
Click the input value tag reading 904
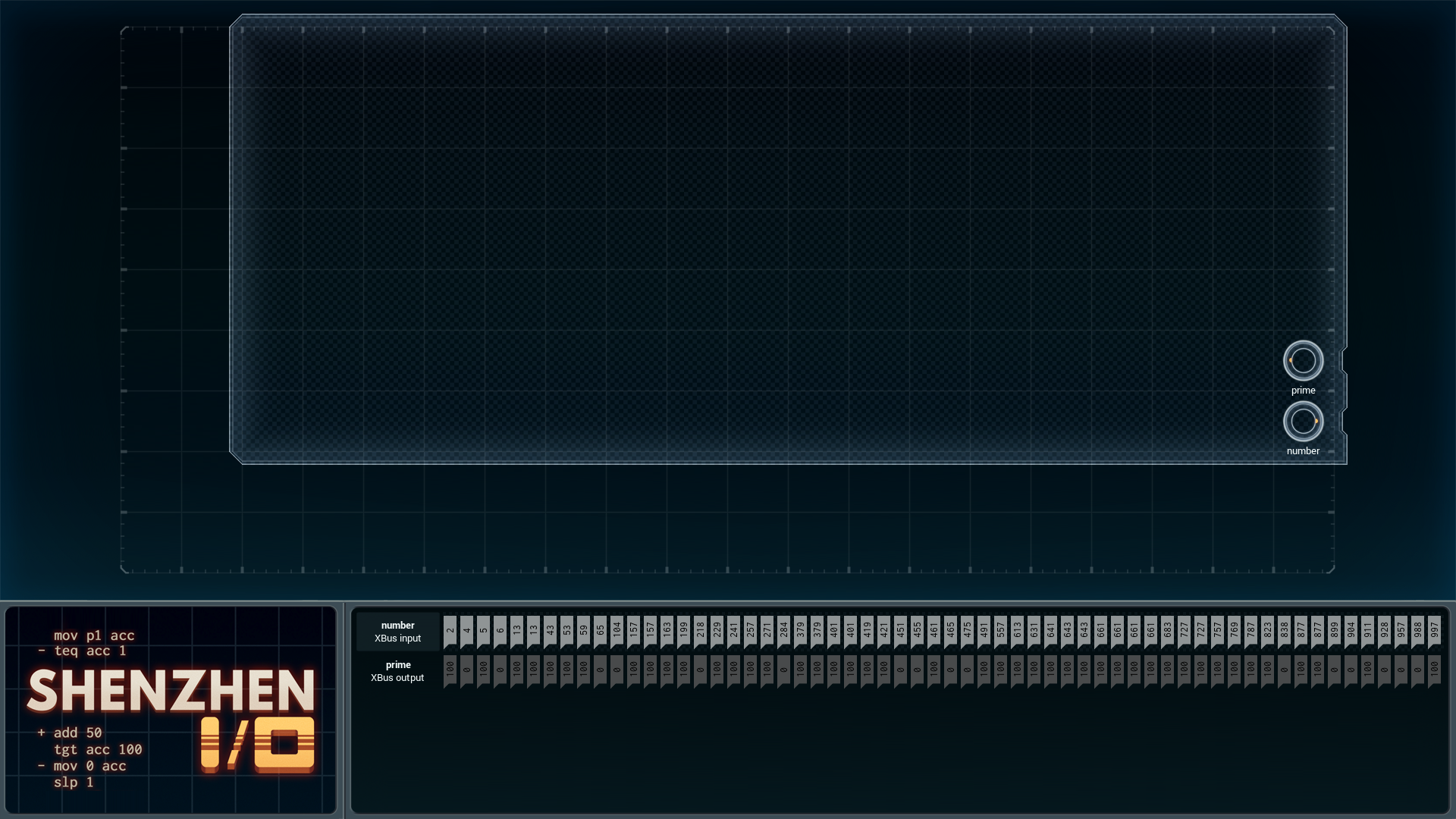pyautogui.click(x=1351, y=631)
